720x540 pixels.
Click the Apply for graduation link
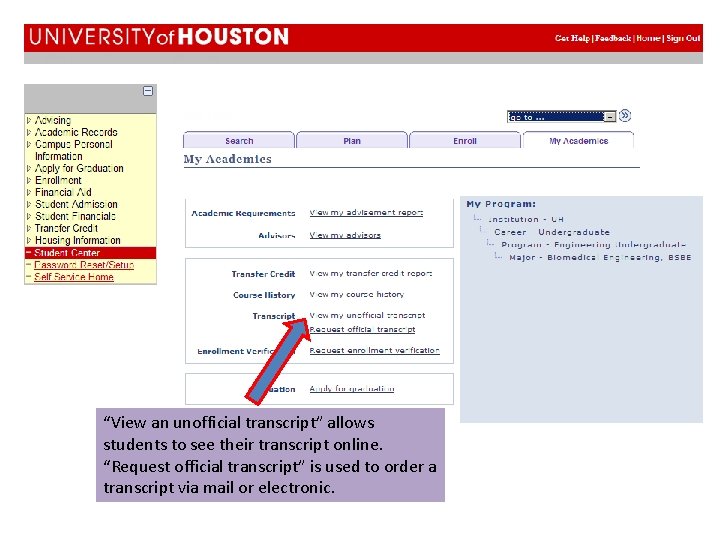click(352, 388)
